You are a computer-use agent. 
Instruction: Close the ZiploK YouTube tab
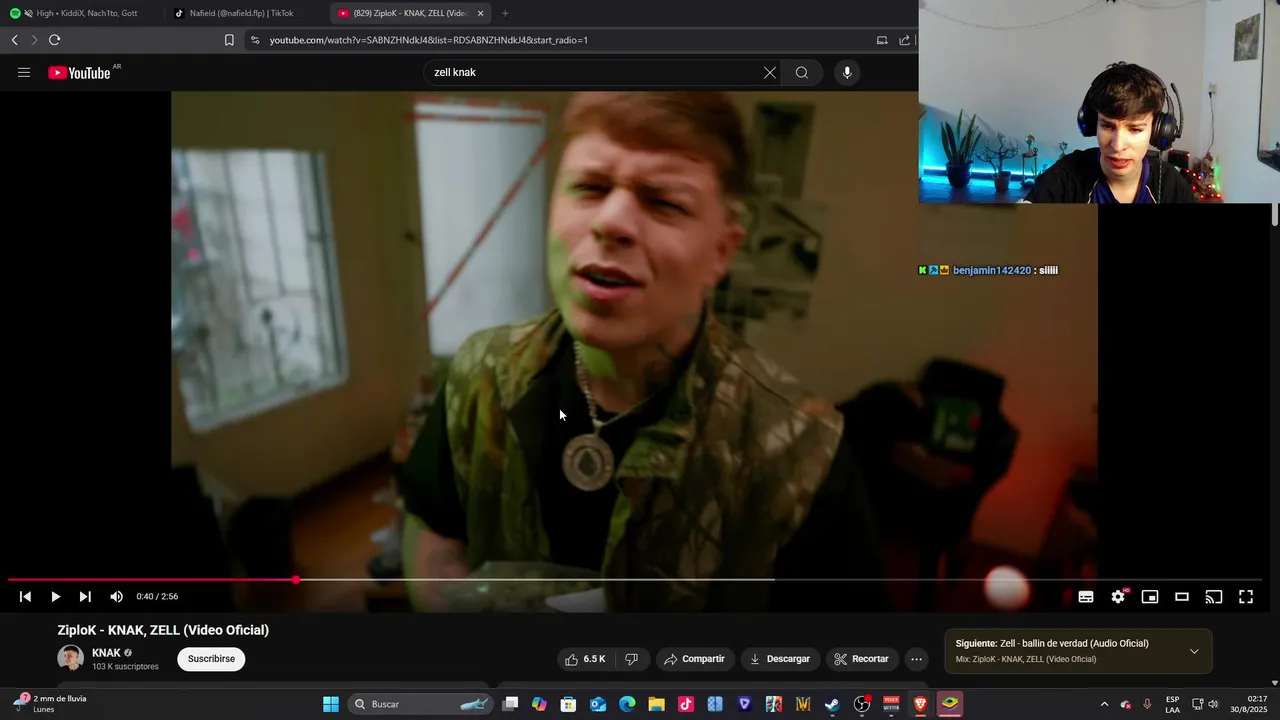(x=481, y=13)
